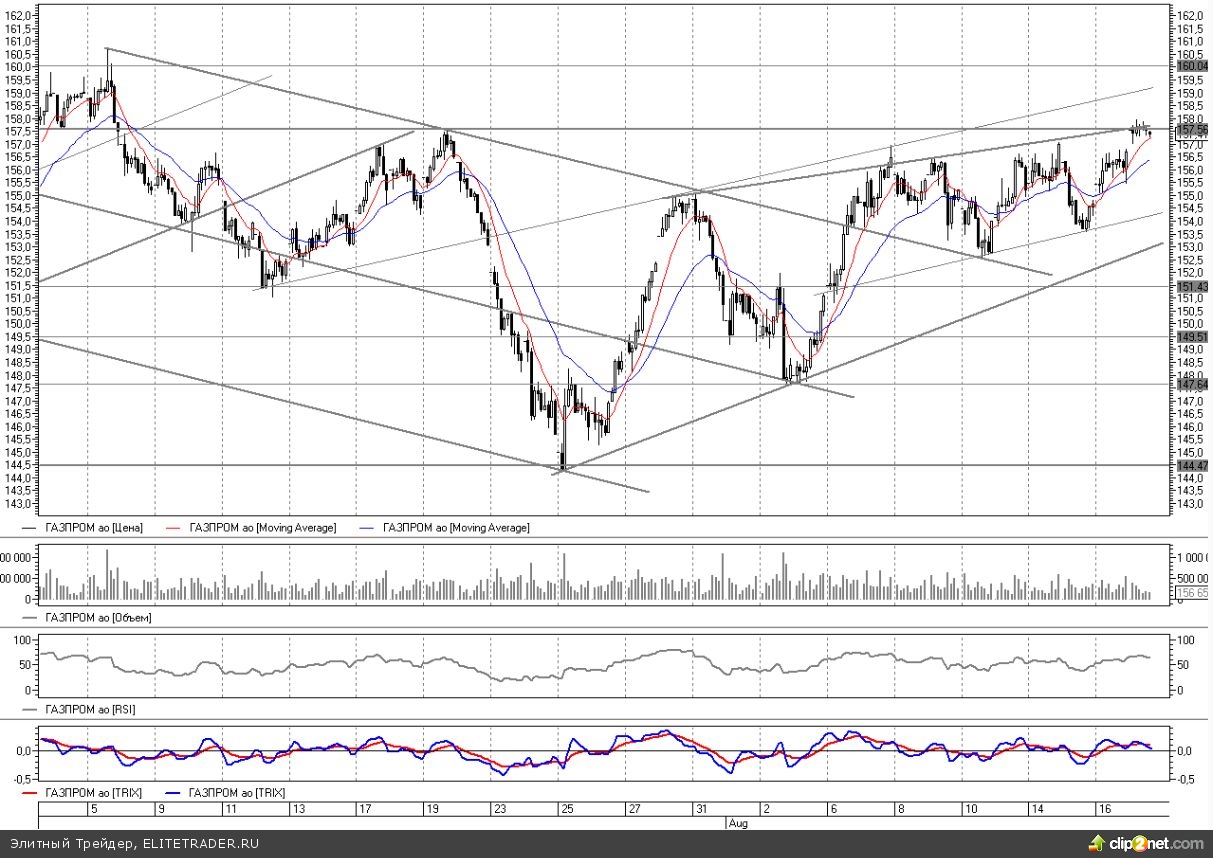
Task: Click the 147.64 support level label
Action: 1193,385
